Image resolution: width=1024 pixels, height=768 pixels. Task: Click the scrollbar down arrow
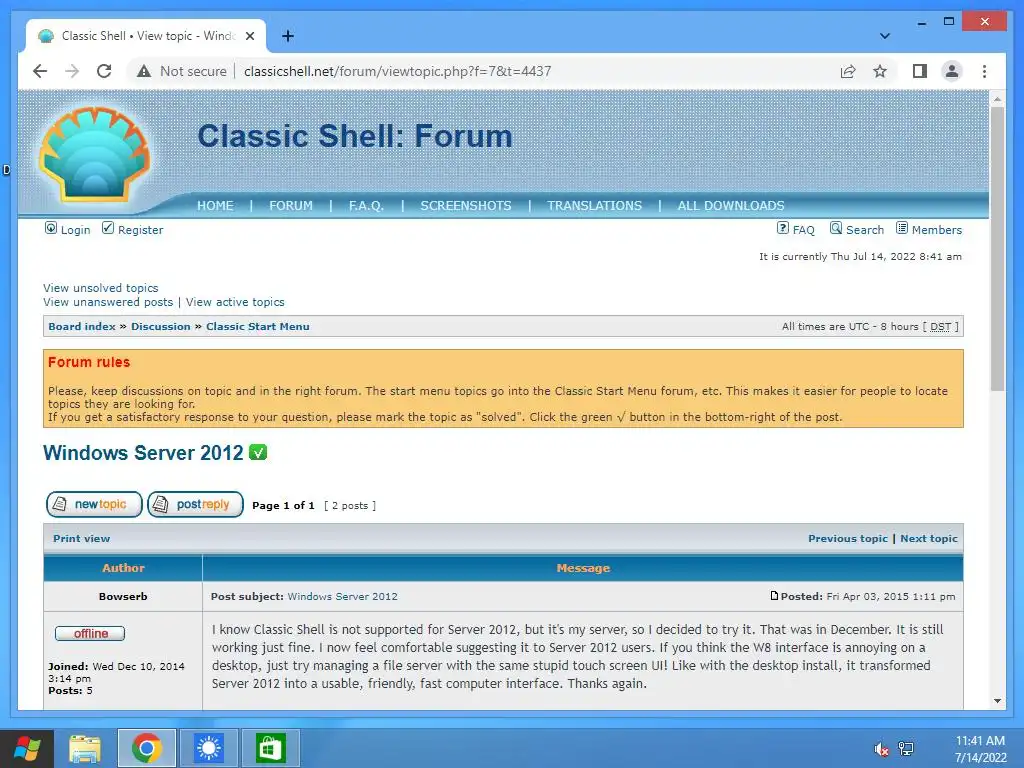[997, 701]
